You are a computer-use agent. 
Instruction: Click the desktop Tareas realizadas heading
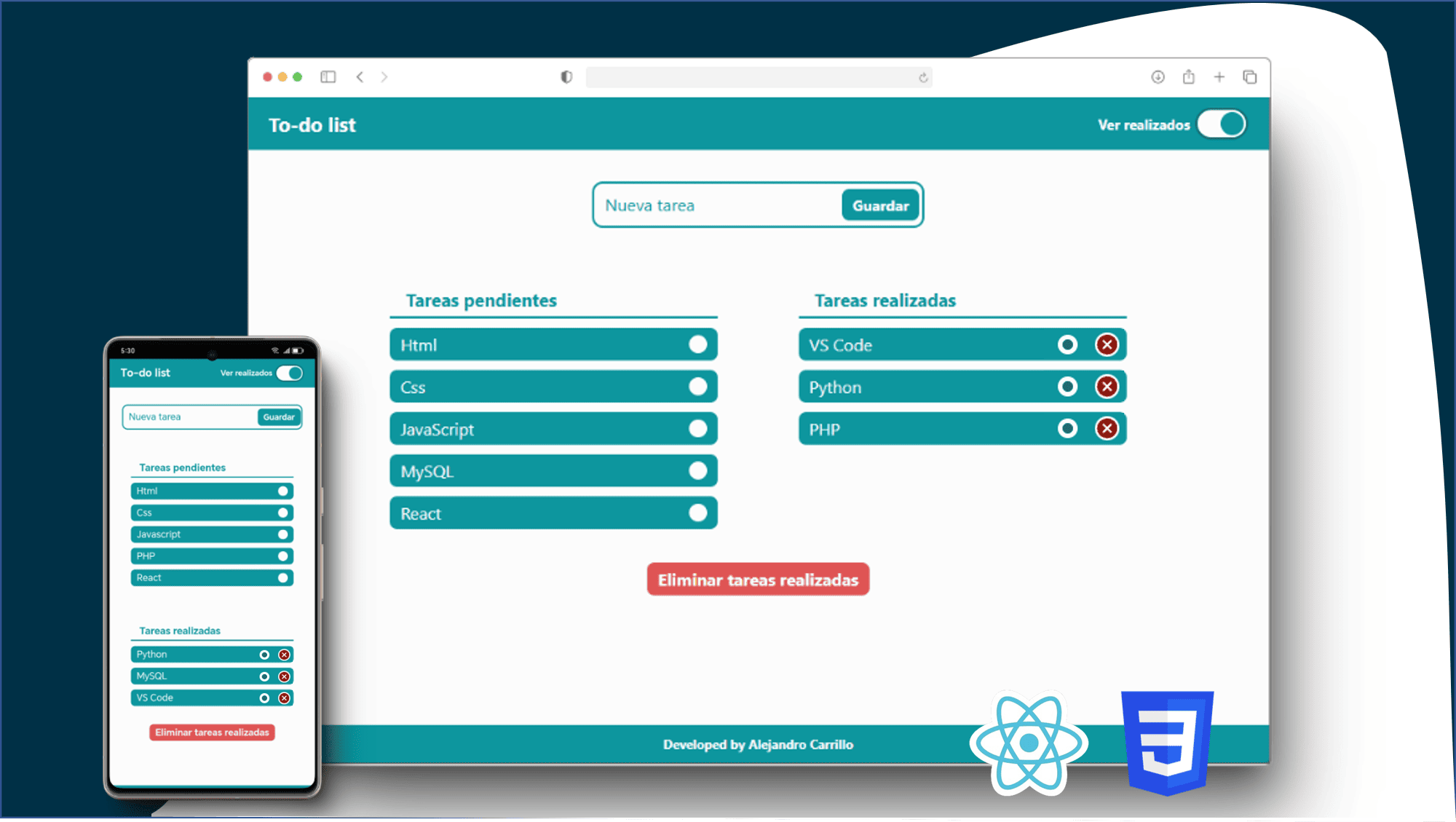point(885,301)
